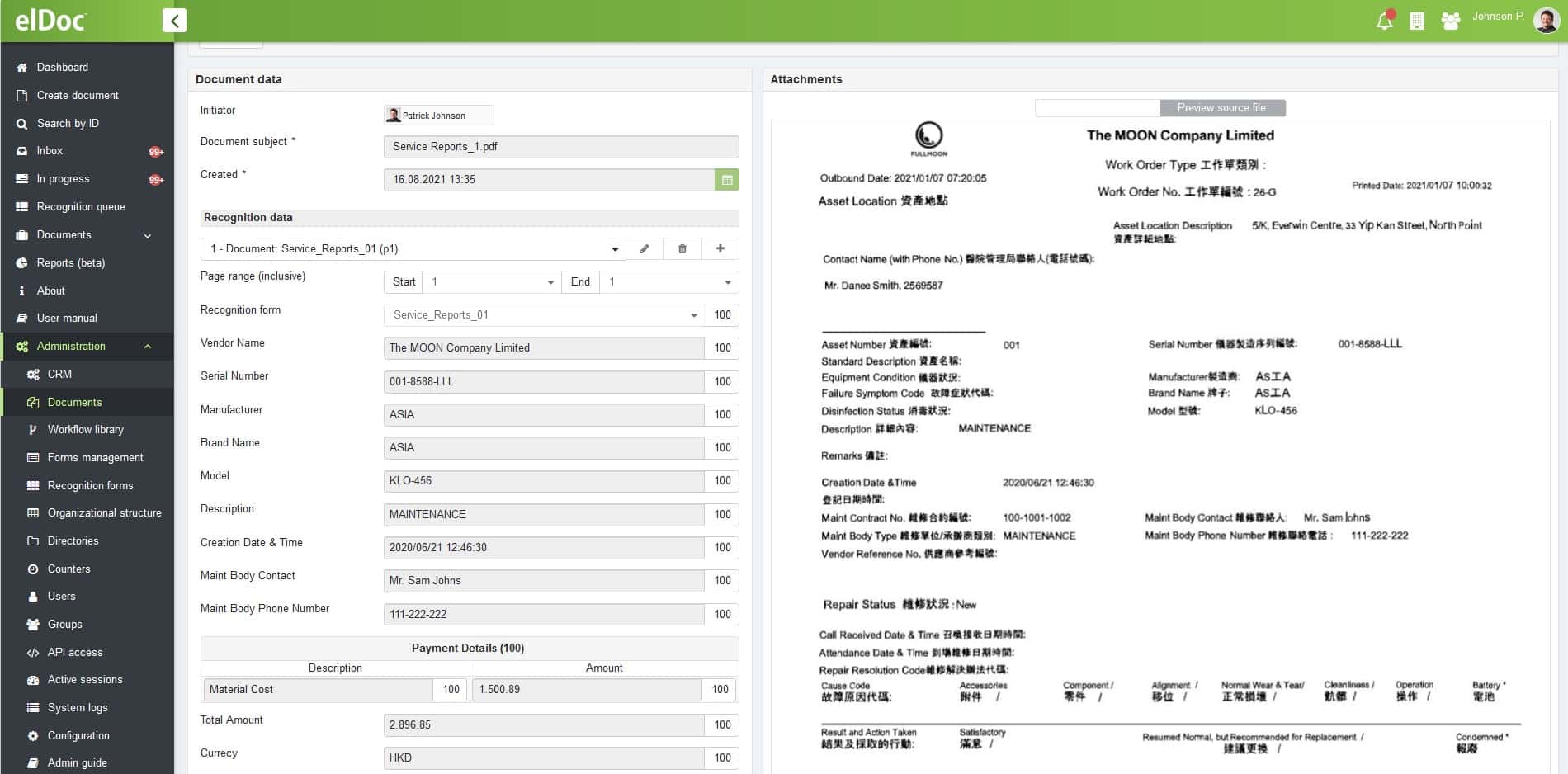The width and height of the screenshot is (1568, 774).
Task: Open System logs from Administration
Action: 77,707
